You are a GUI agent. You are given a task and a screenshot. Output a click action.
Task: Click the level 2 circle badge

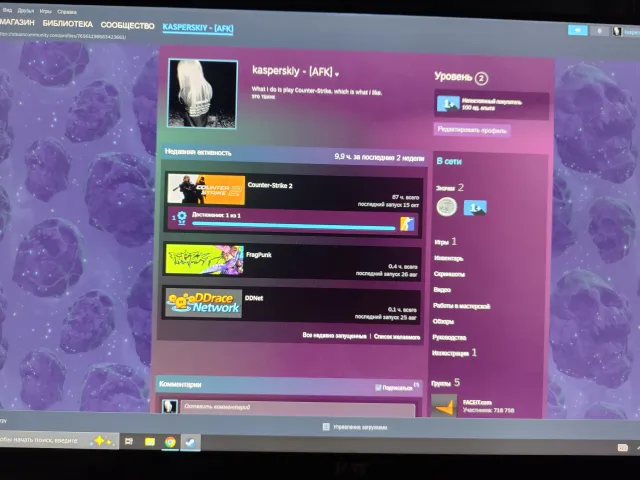tap(481, 78)
